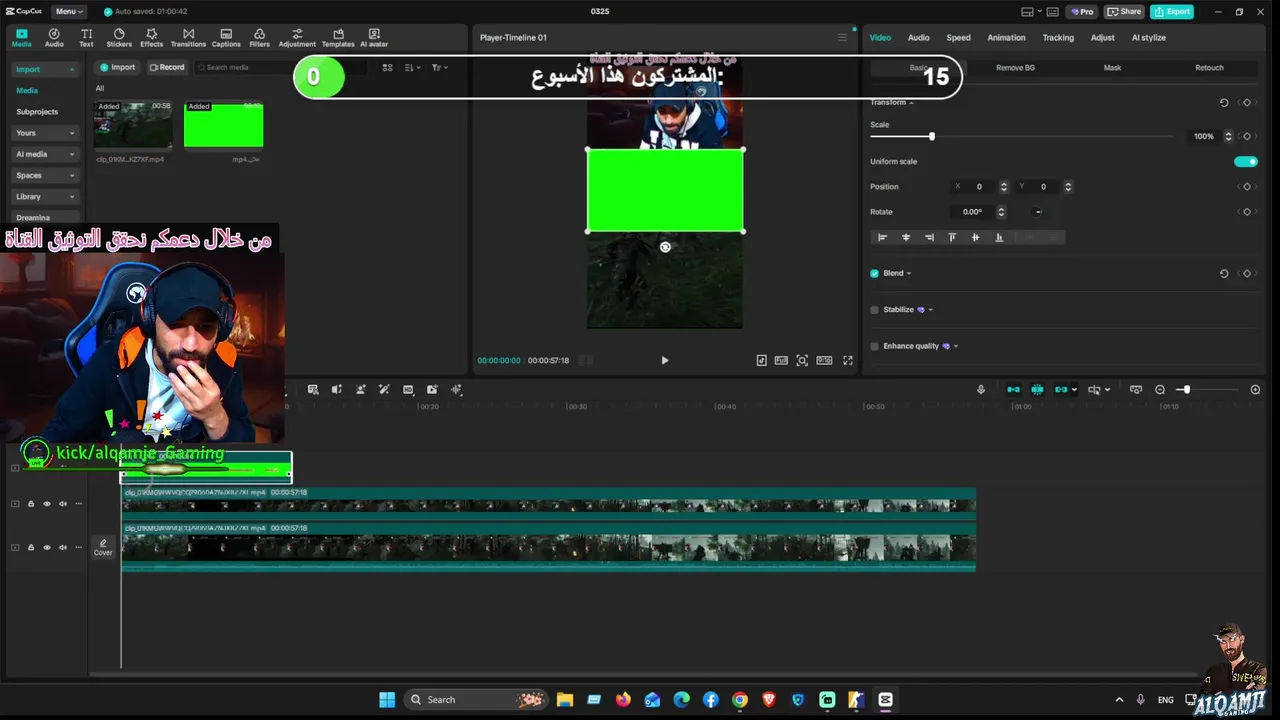The width and height of the screenshot is (1280, 720).
Task: Open the Menu dropdown
Action: click(68, 11)
